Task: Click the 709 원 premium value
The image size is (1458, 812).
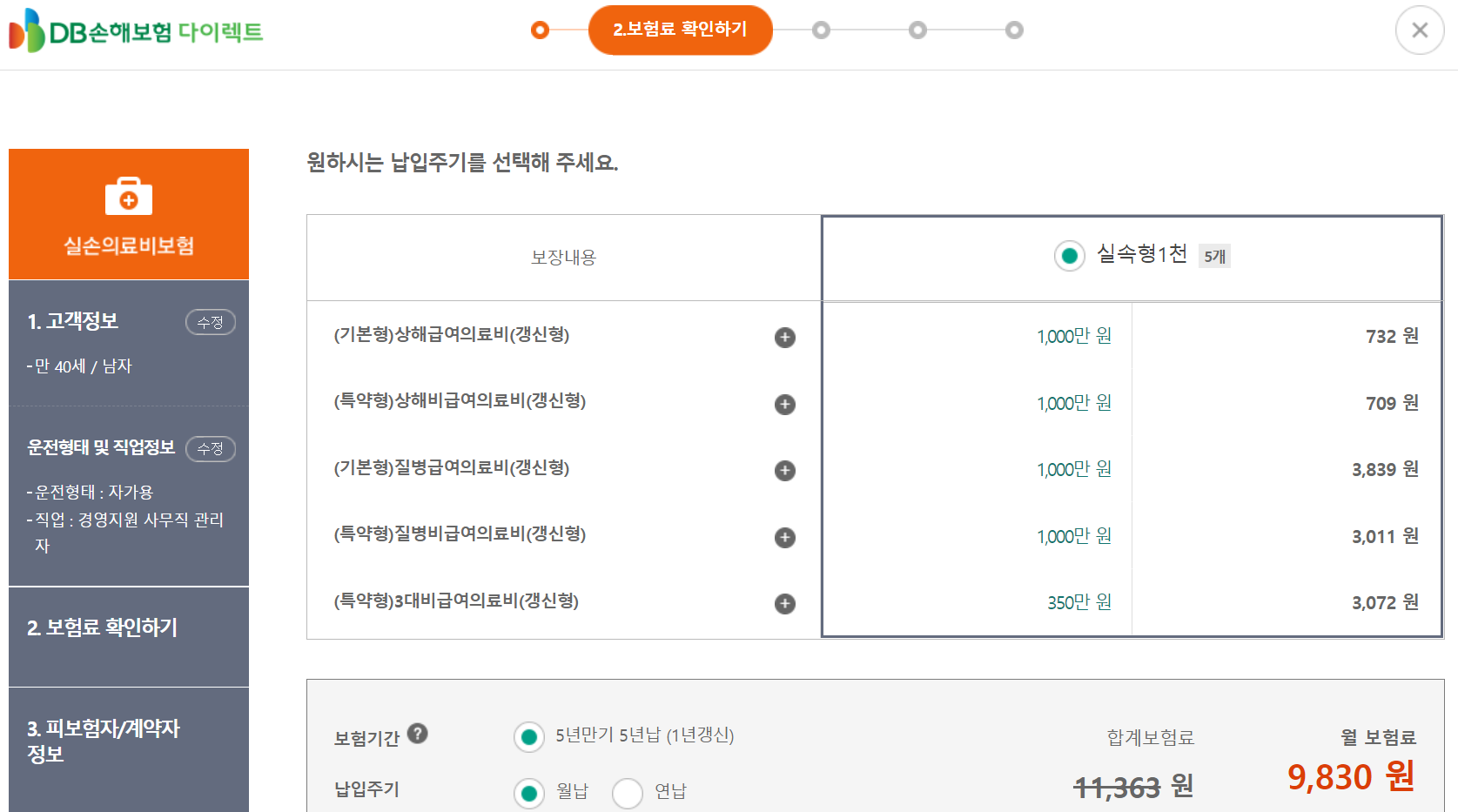Action: click(1392, 403)
